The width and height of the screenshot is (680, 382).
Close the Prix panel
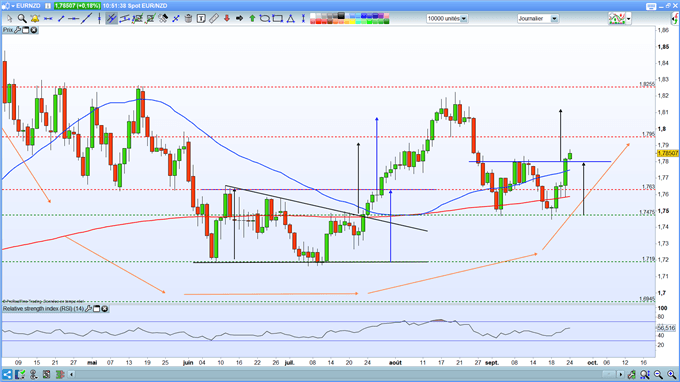click(x=33, y=30)
